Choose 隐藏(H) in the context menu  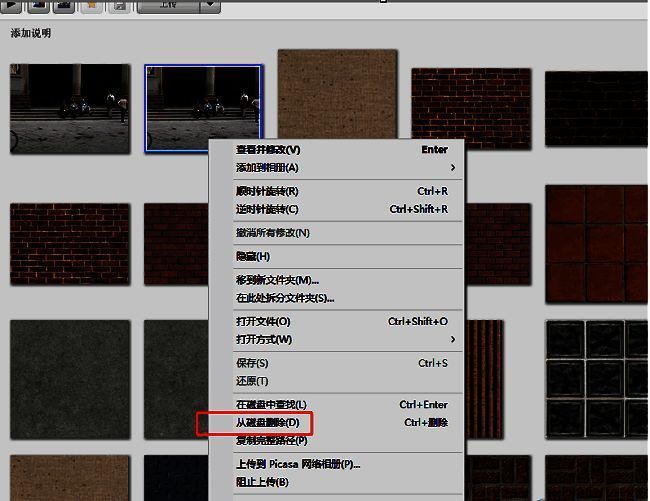click(x=253, y=257)
